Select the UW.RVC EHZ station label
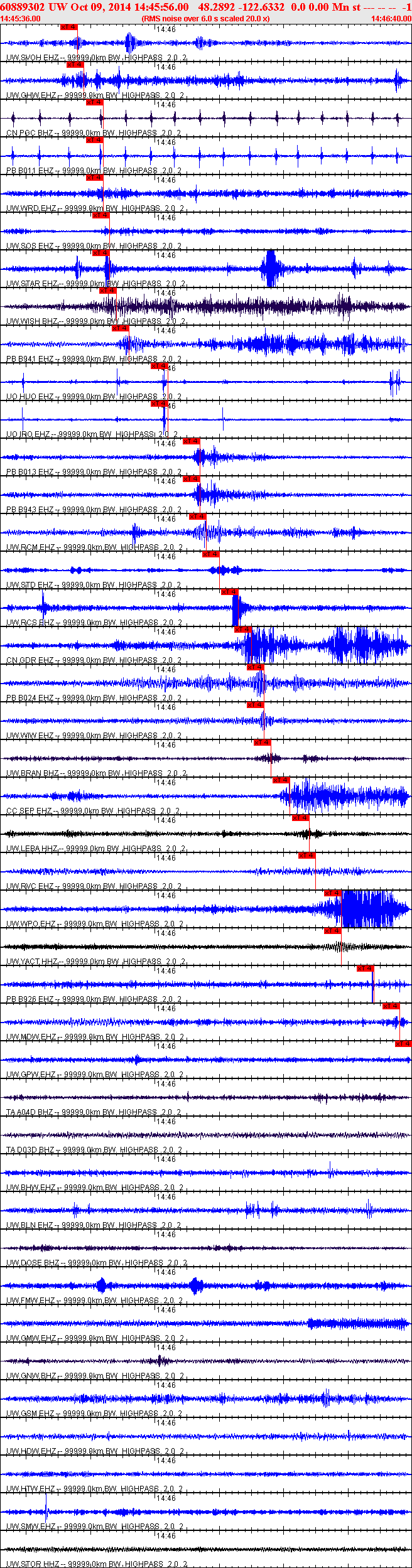412x1568 pixels. 30,886
